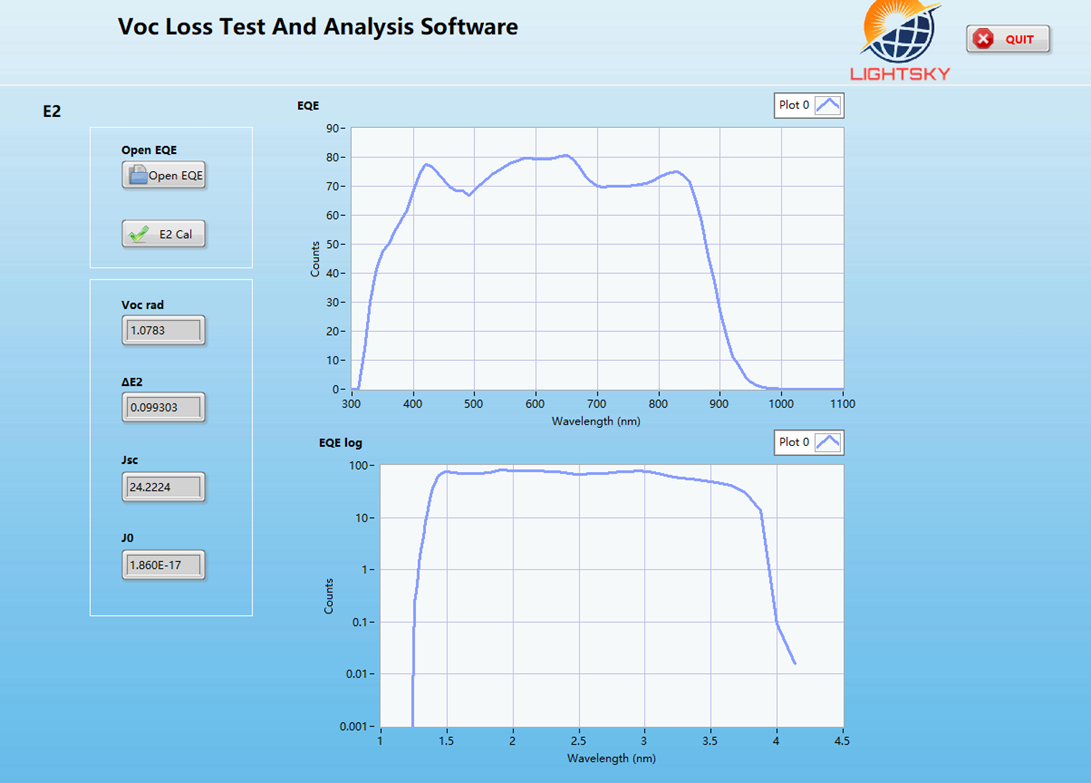Viewport: 1091px width, 783px height.
Task: Click the Voc Loss Test And Analysis Software title
Action: pos(318,27)
